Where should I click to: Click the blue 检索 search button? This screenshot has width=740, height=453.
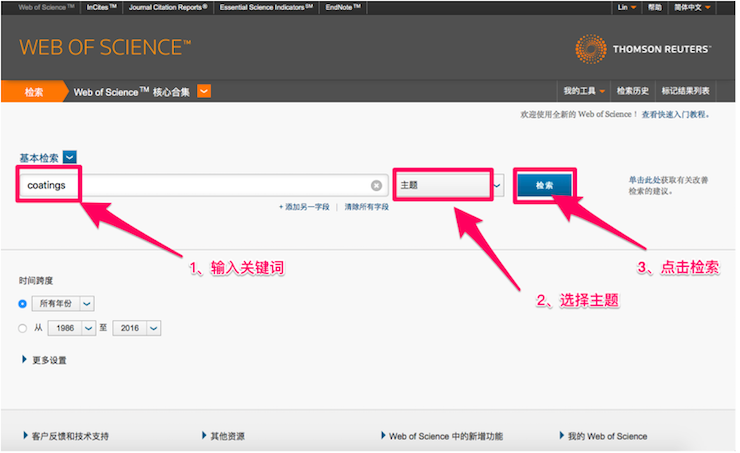pyautogui.click(x=544, y=186)
